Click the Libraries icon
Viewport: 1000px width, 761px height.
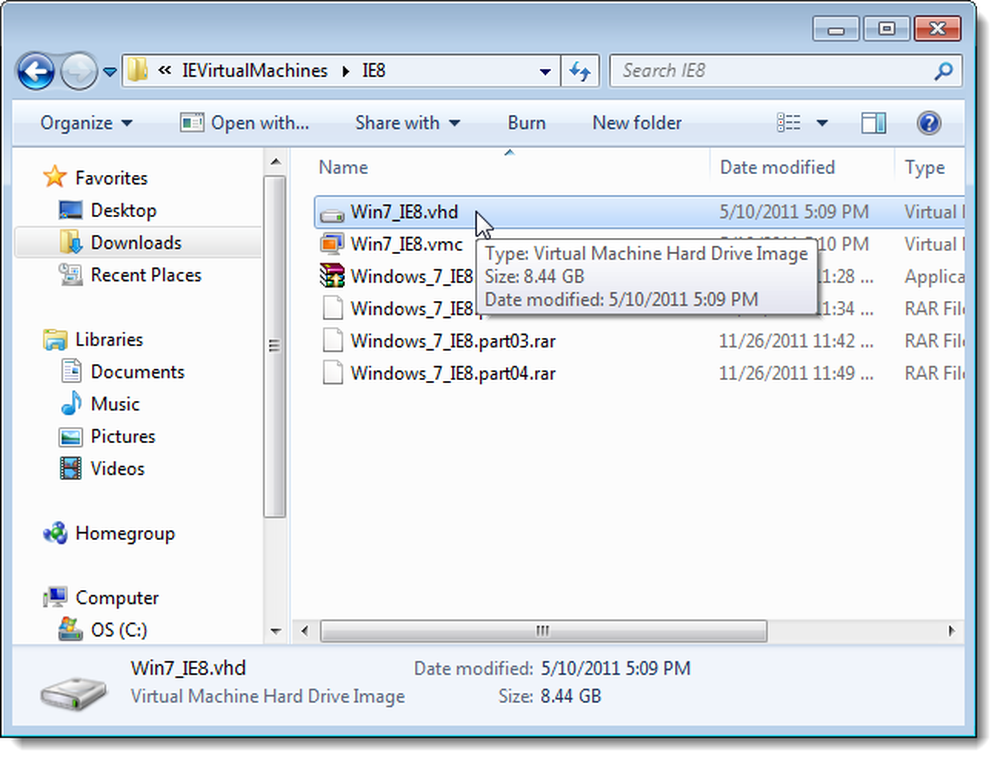[x=55, y=339]
